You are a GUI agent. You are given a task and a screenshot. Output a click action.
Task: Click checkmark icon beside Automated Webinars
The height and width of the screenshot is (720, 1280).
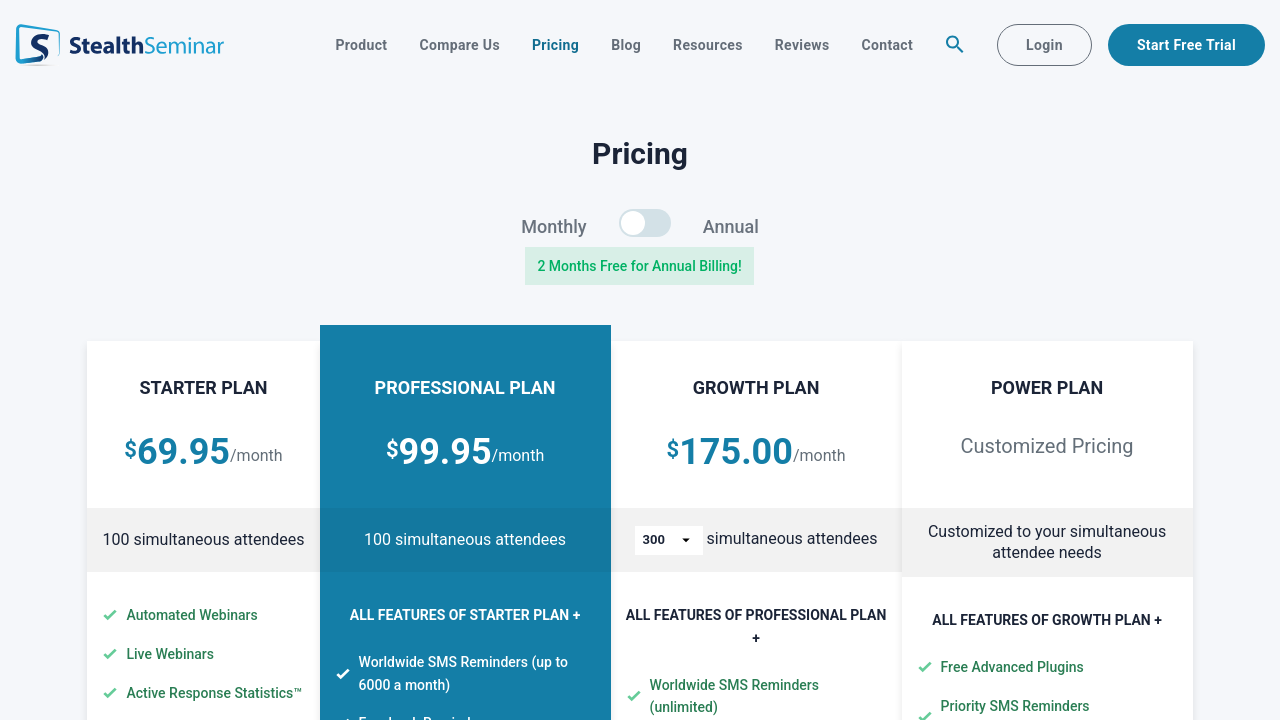coord(110,615)
